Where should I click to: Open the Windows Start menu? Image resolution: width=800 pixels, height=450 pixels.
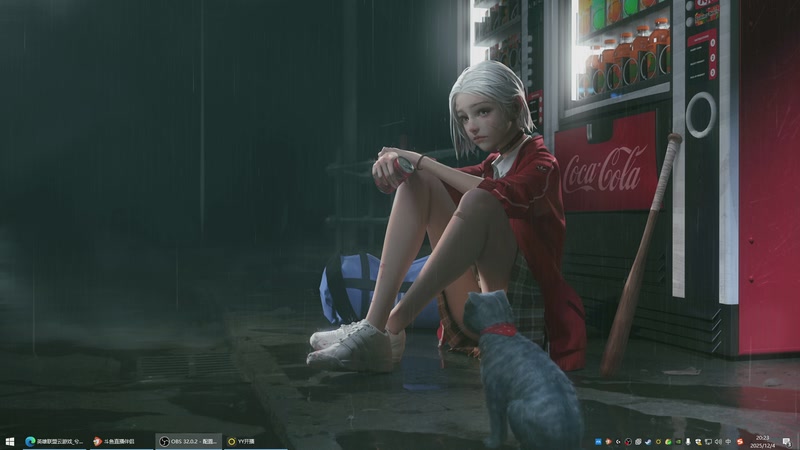(9, 442)
